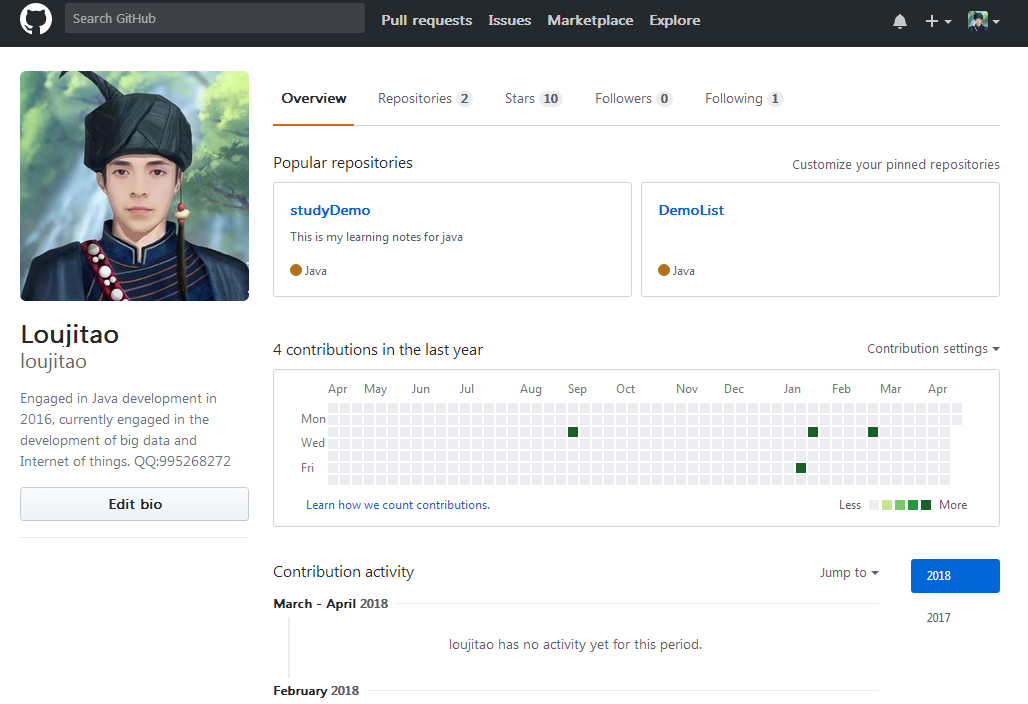This screenshot has width=1028, height=704.
Task: Click the darkest green legend square
Action: click(x=926, y=505)
